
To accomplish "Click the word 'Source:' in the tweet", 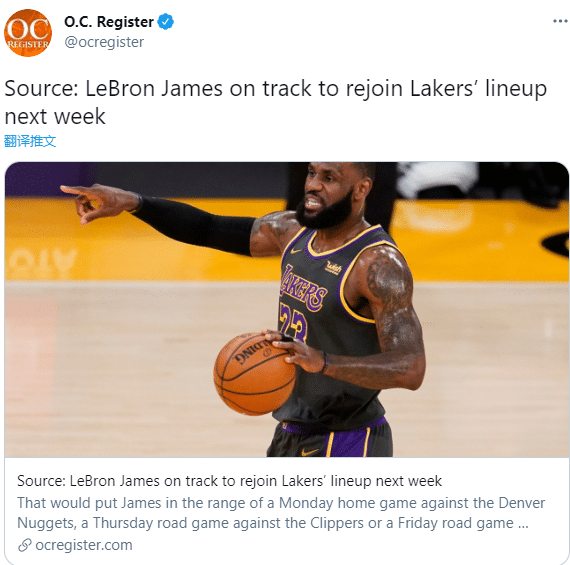I will tap(41, 89).
